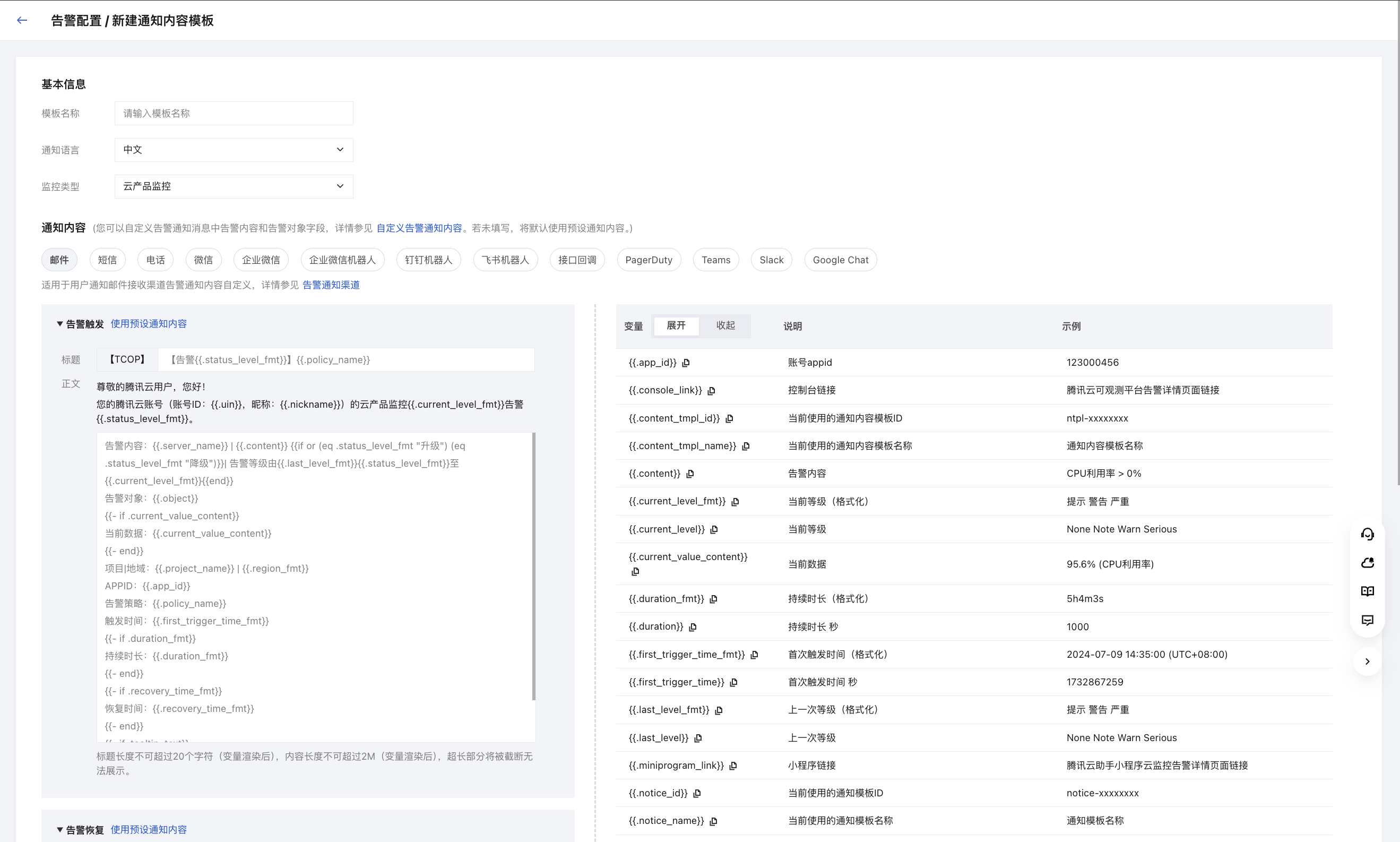Switch variable list to 收起 view

click(x=725, y=325)
